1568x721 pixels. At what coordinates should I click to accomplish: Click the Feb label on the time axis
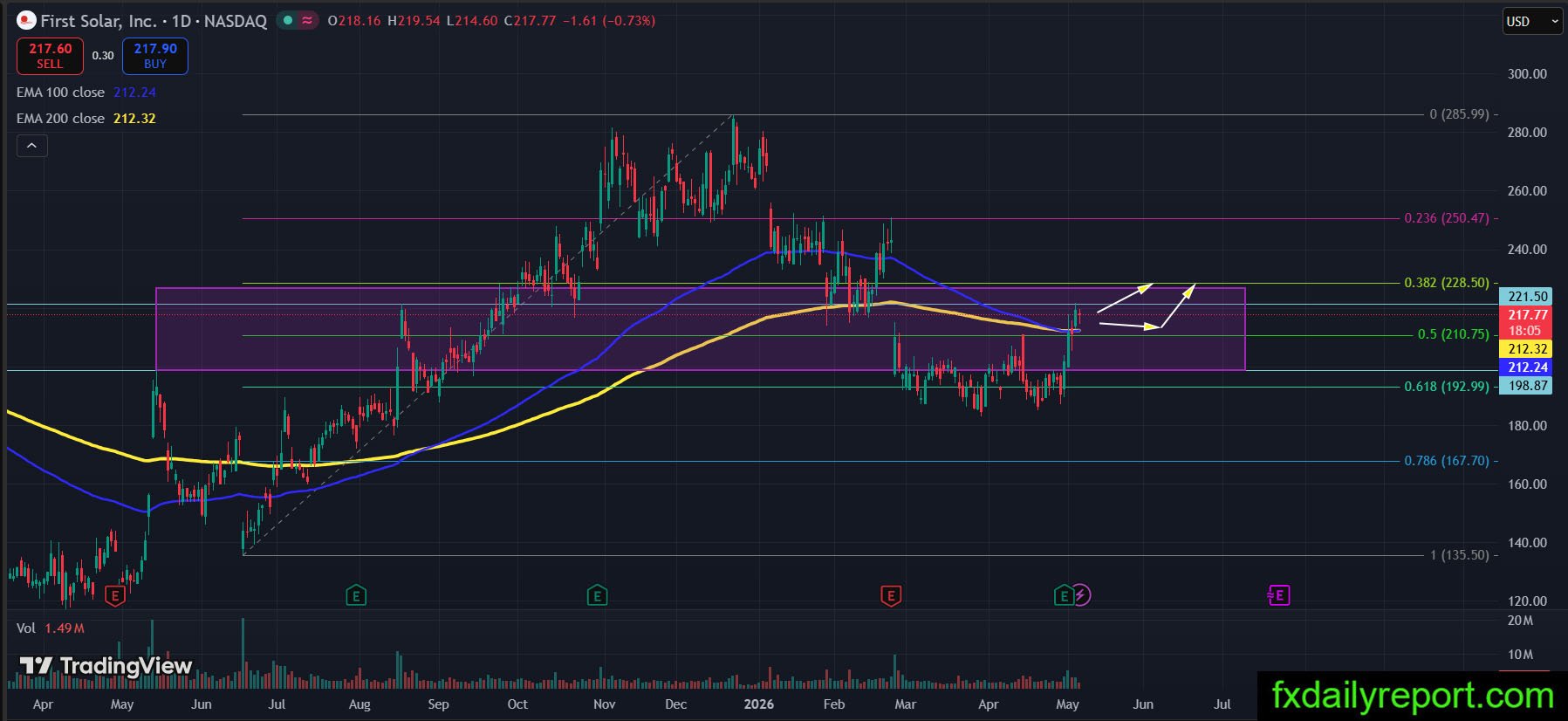click(834, 704)
